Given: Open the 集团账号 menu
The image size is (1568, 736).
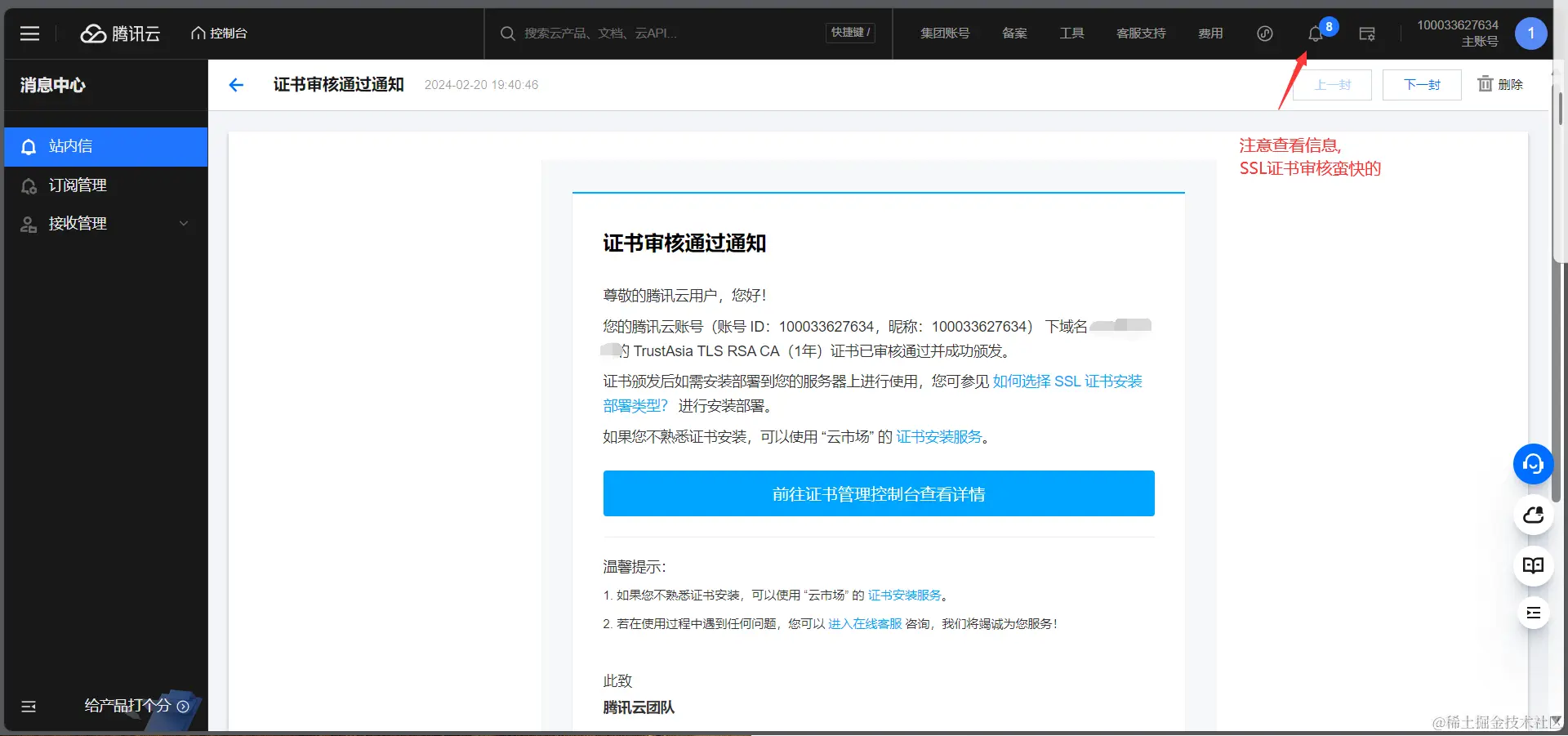Looking at the screenshot, I should tap(945, 33).
